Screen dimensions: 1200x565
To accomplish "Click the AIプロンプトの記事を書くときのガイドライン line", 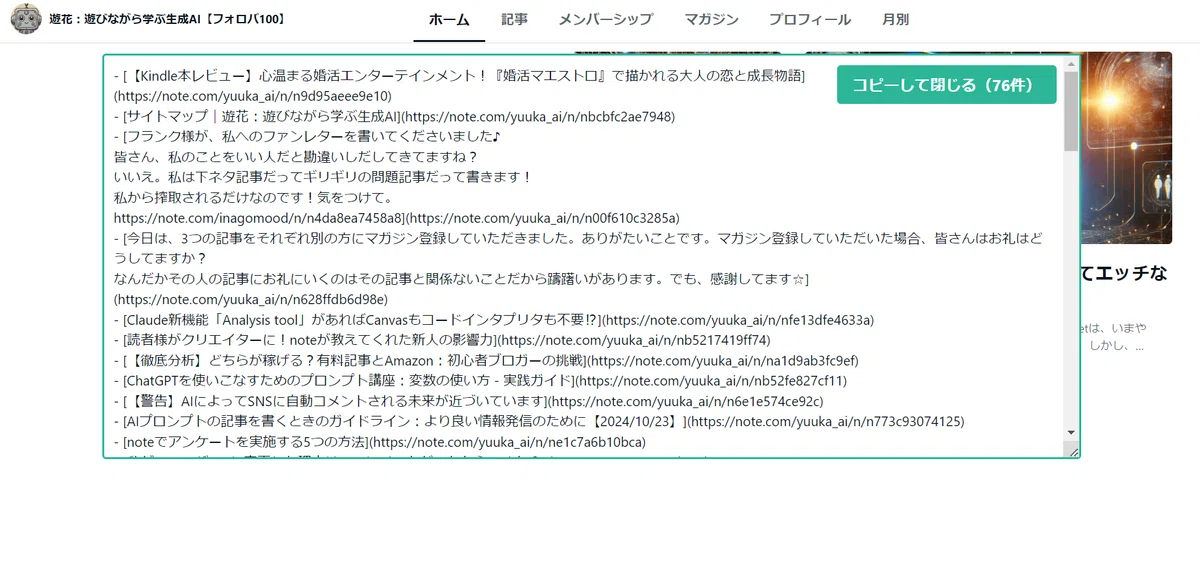I will coord(539,421).
